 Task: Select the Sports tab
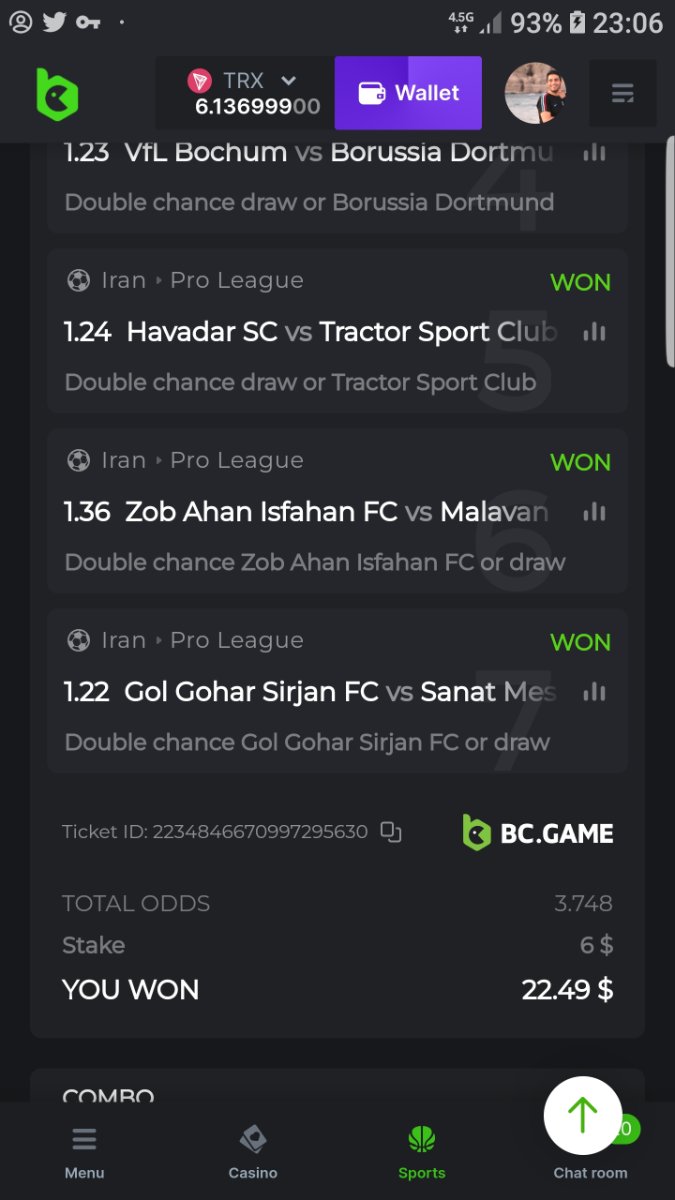422,1152
